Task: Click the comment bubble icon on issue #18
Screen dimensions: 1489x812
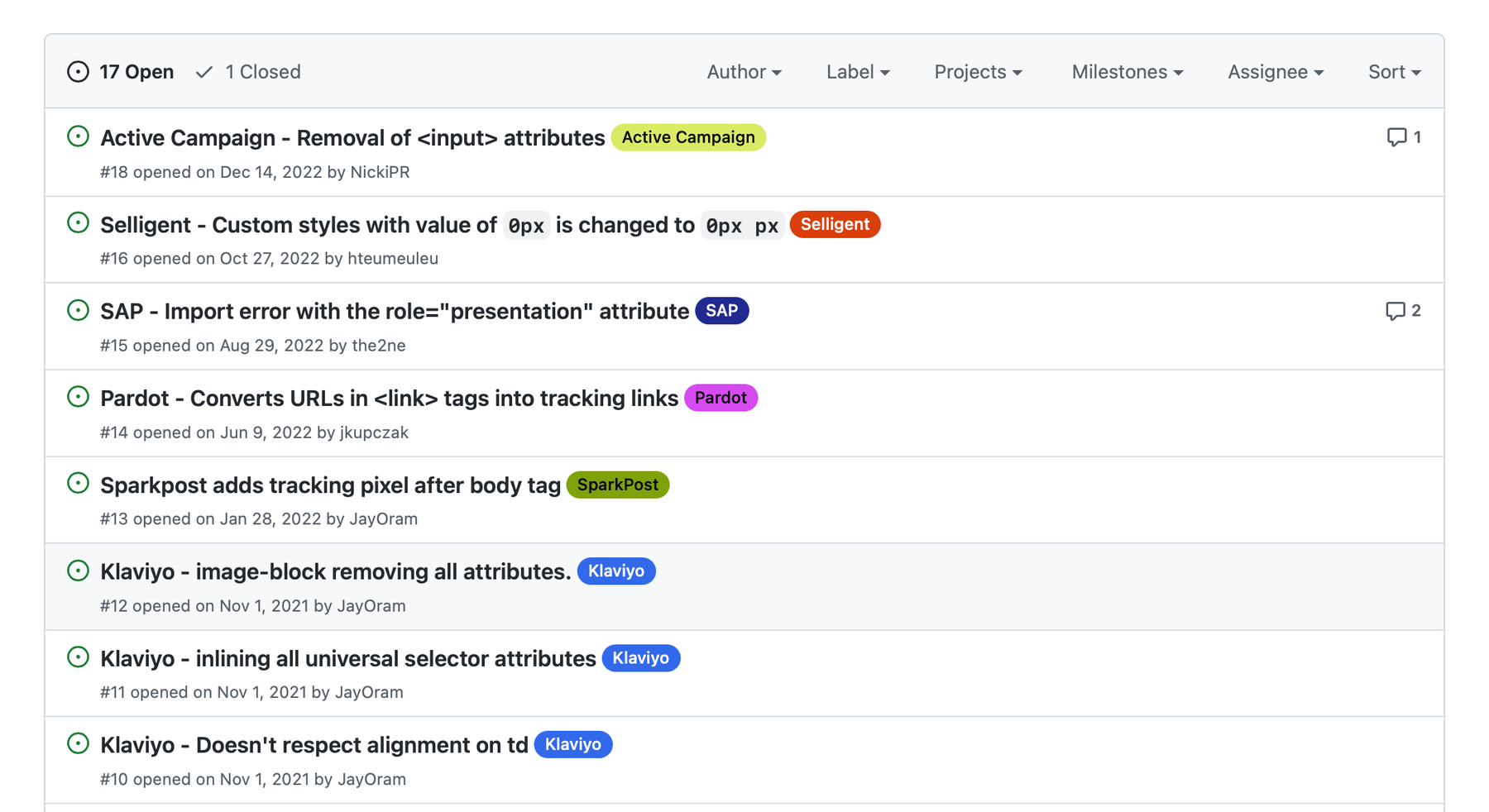Action: [1398, 137]
